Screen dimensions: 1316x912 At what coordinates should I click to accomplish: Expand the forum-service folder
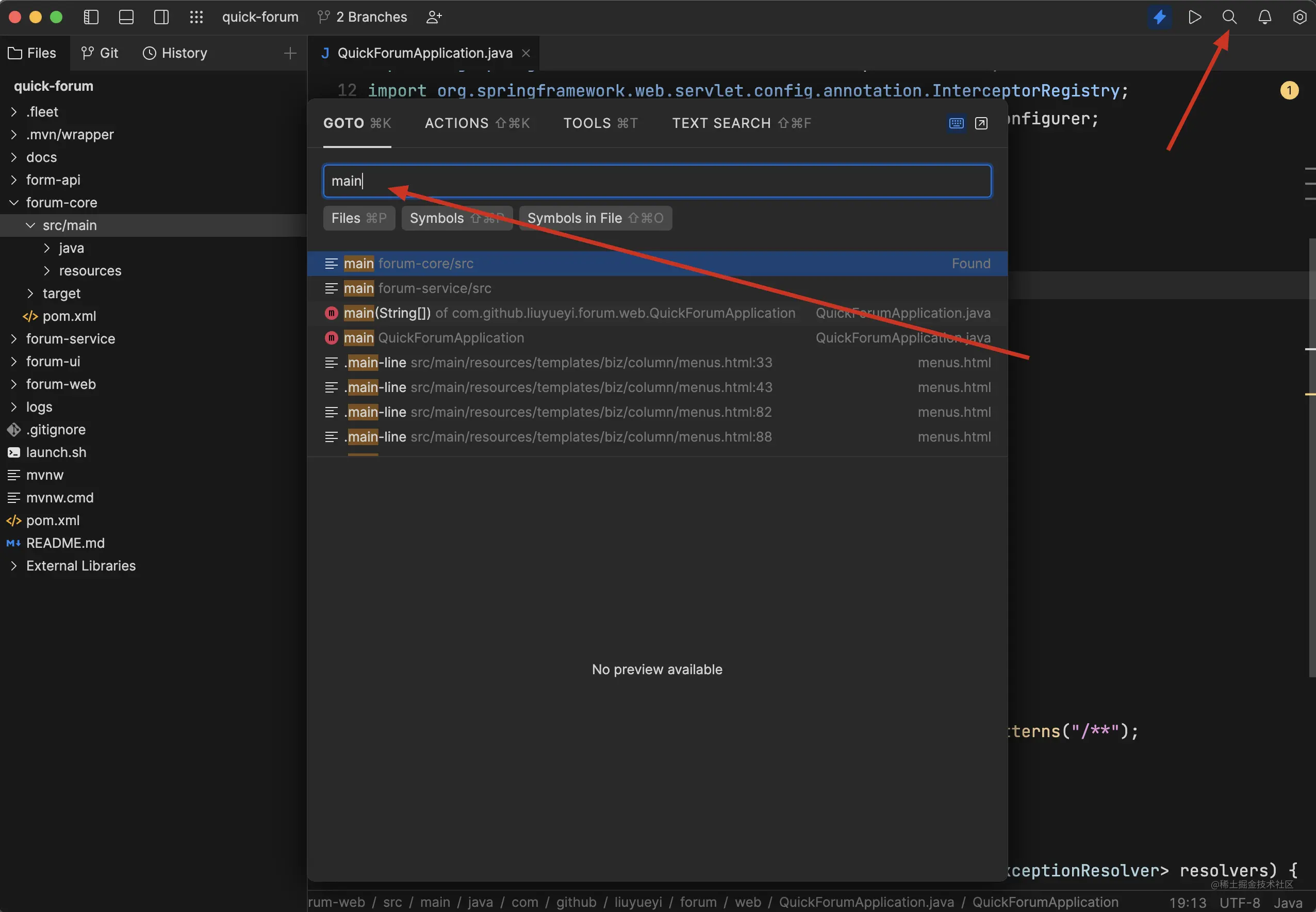click(x=14, y=339)
